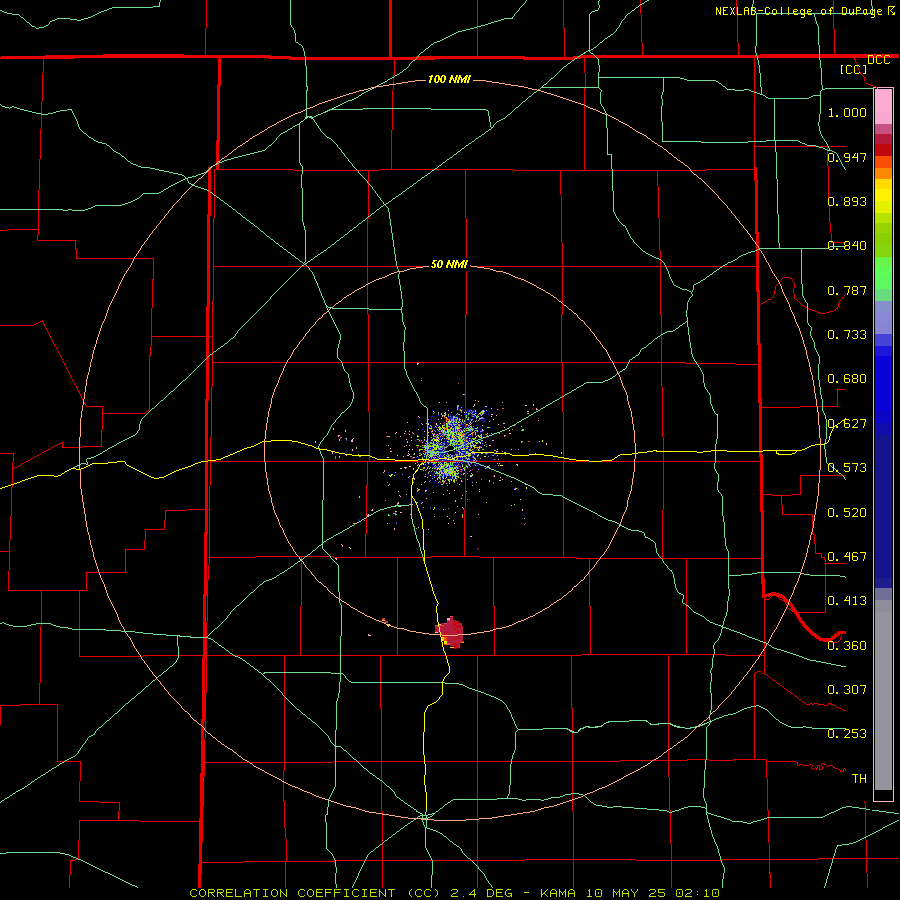This screenshot has height=900, width=900.
Task: Select the 0.253 scale value
Action: [847, 734]
